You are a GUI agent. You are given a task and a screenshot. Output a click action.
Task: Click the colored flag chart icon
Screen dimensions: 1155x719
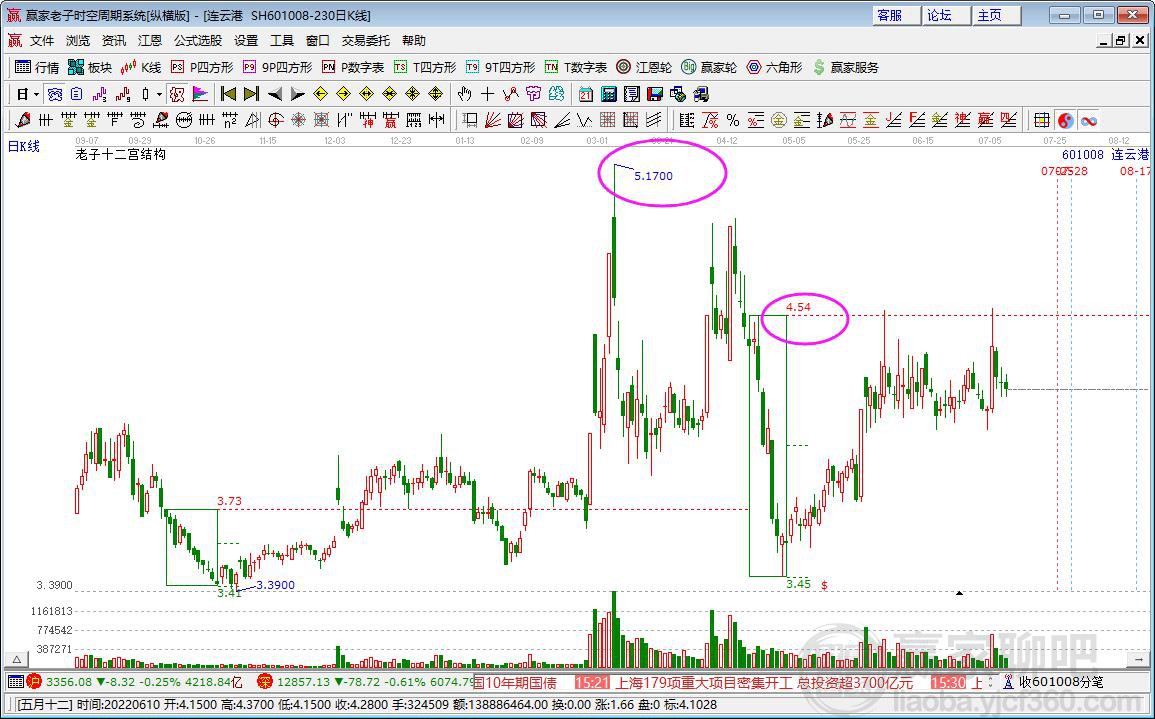[x=200, y=94]
